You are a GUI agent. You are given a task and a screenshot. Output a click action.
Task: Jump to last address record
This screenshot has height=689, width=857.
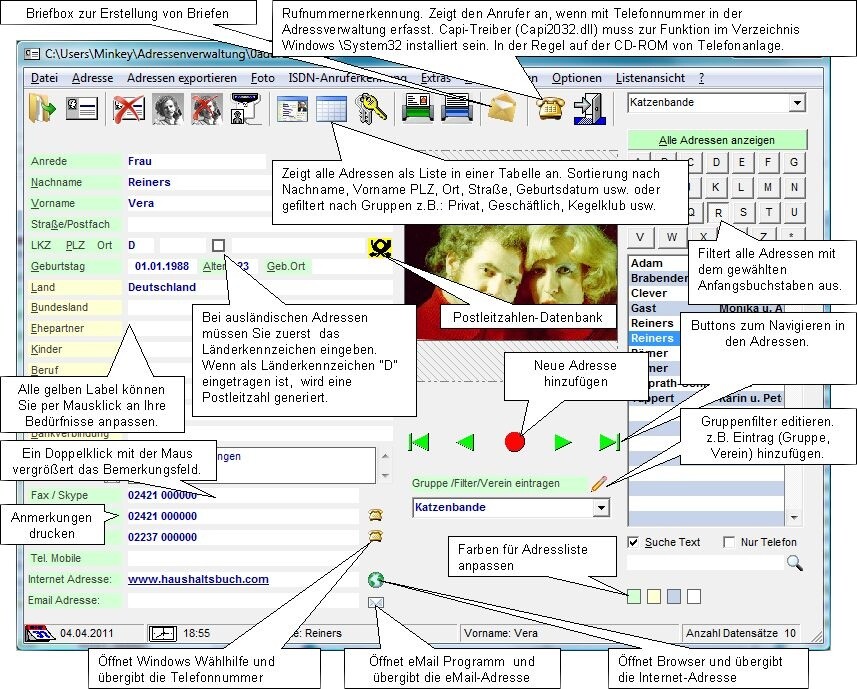coord(609,441)
